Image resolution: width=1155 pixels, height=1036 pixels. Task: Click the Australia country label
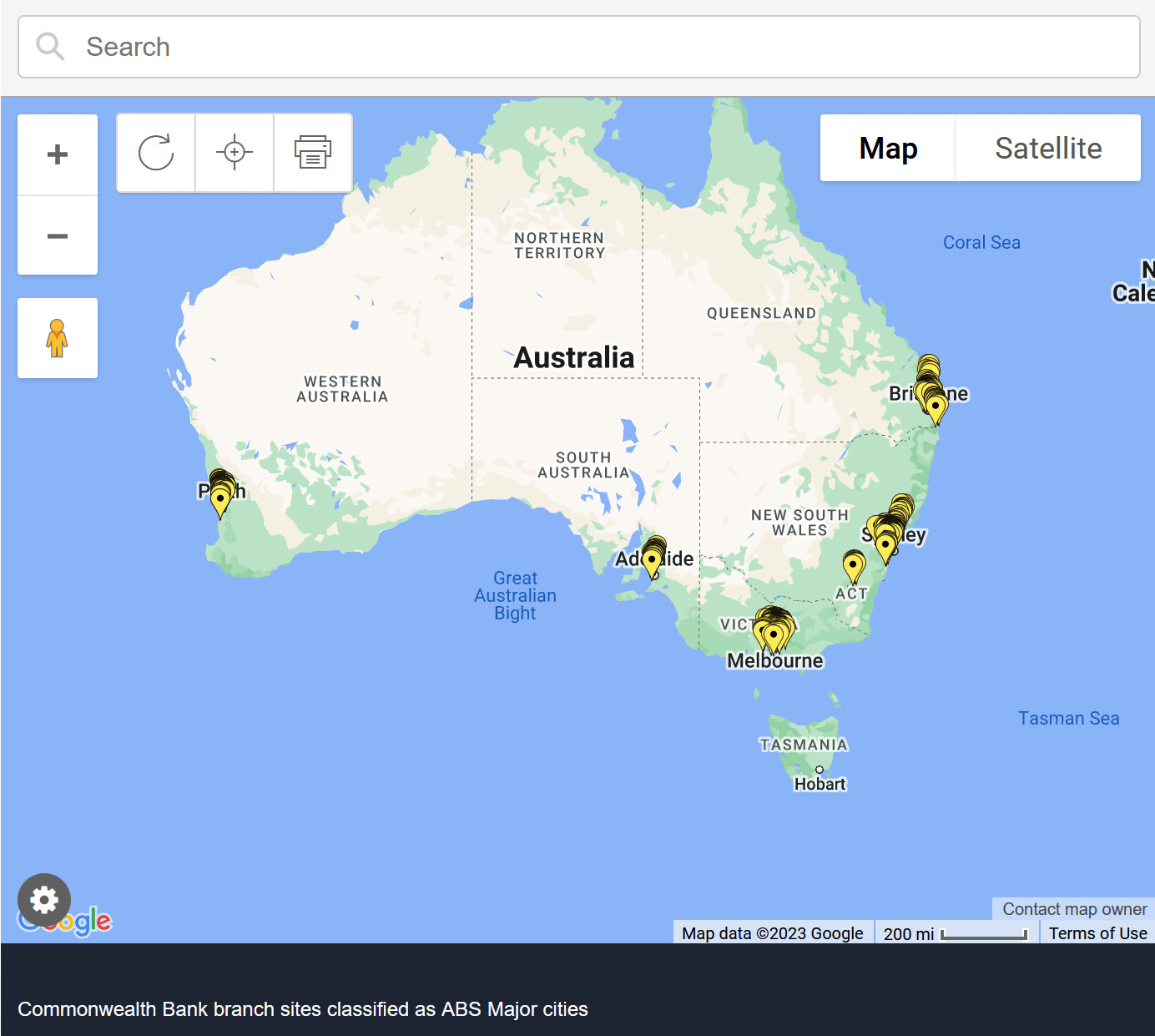click(574, 357)
